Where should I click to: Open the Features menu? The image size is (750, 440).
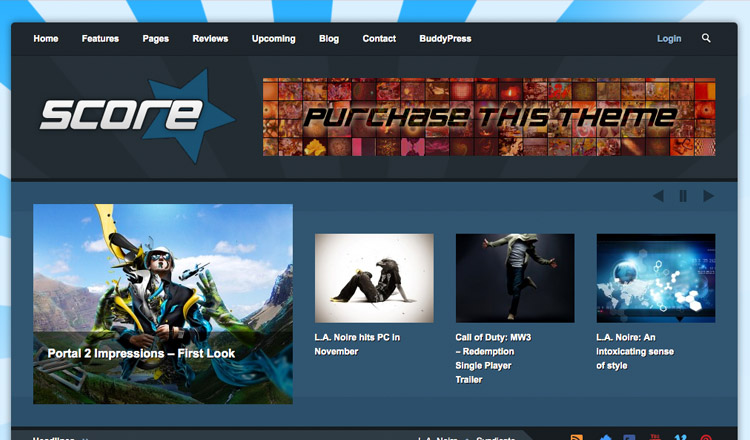click(100, 39)
